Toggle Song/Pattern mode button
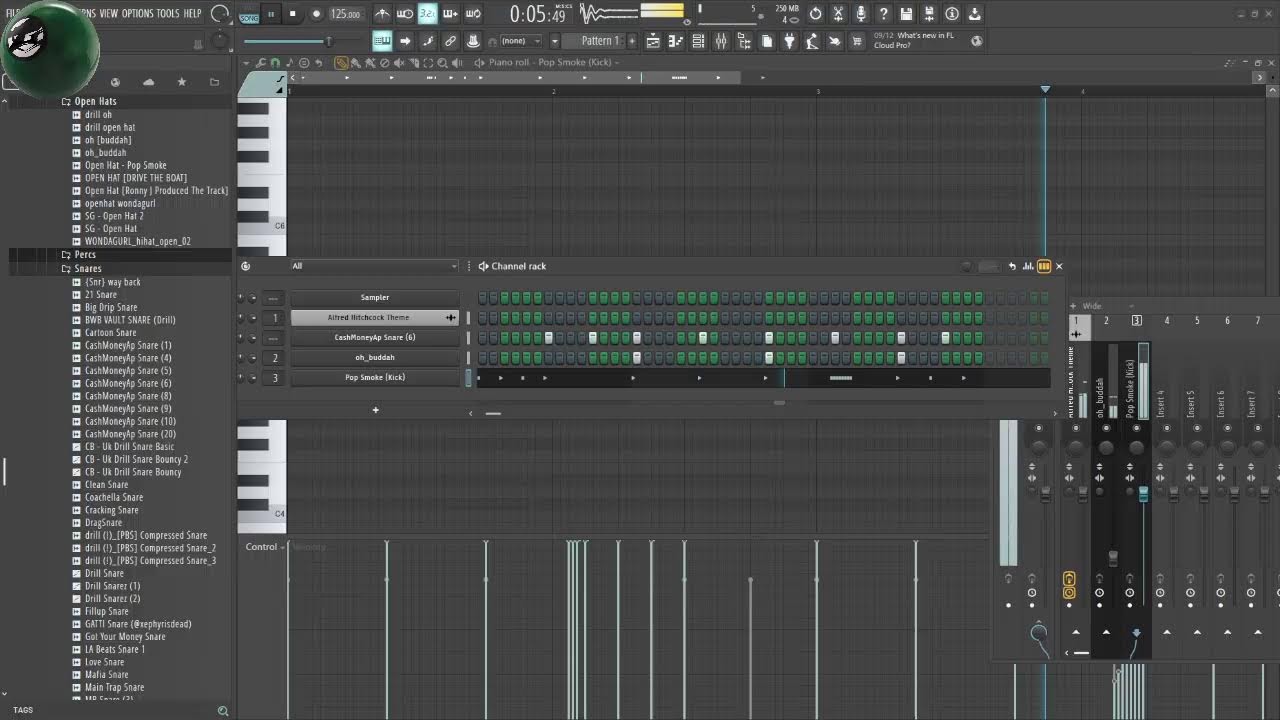 tap(249, 14)
